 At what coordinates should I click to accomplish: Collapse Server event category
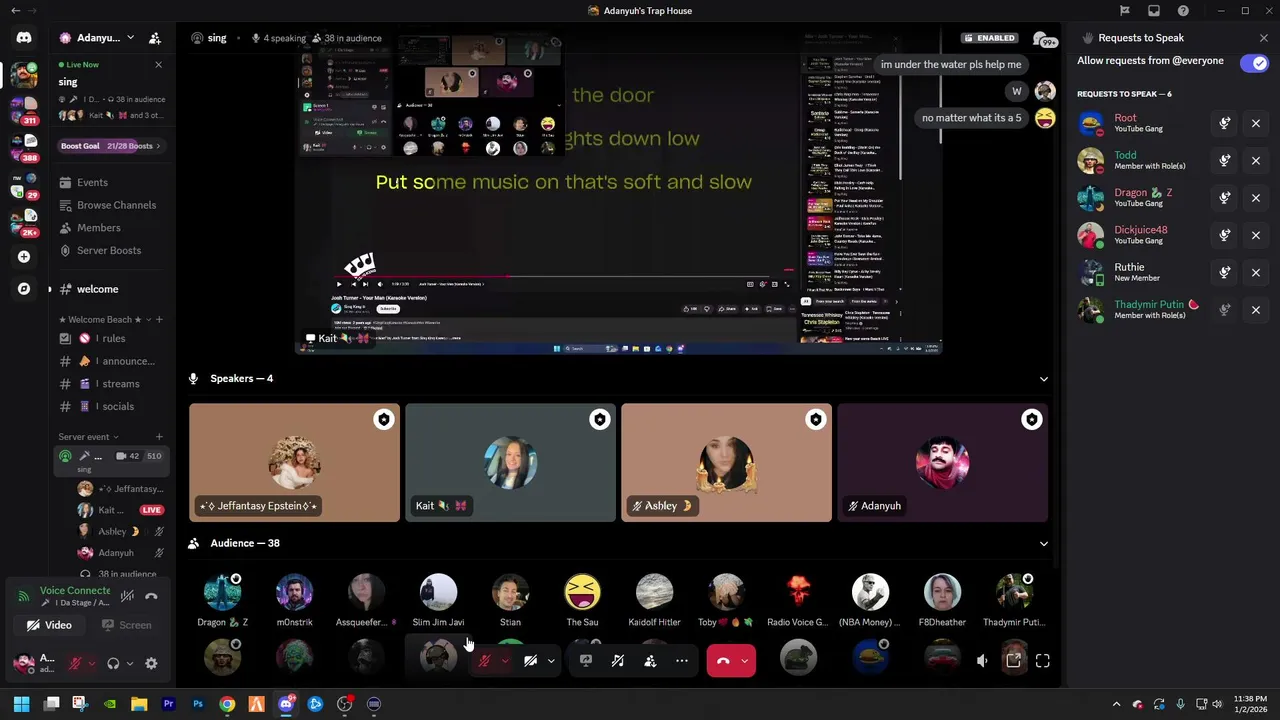coord(88,437)
